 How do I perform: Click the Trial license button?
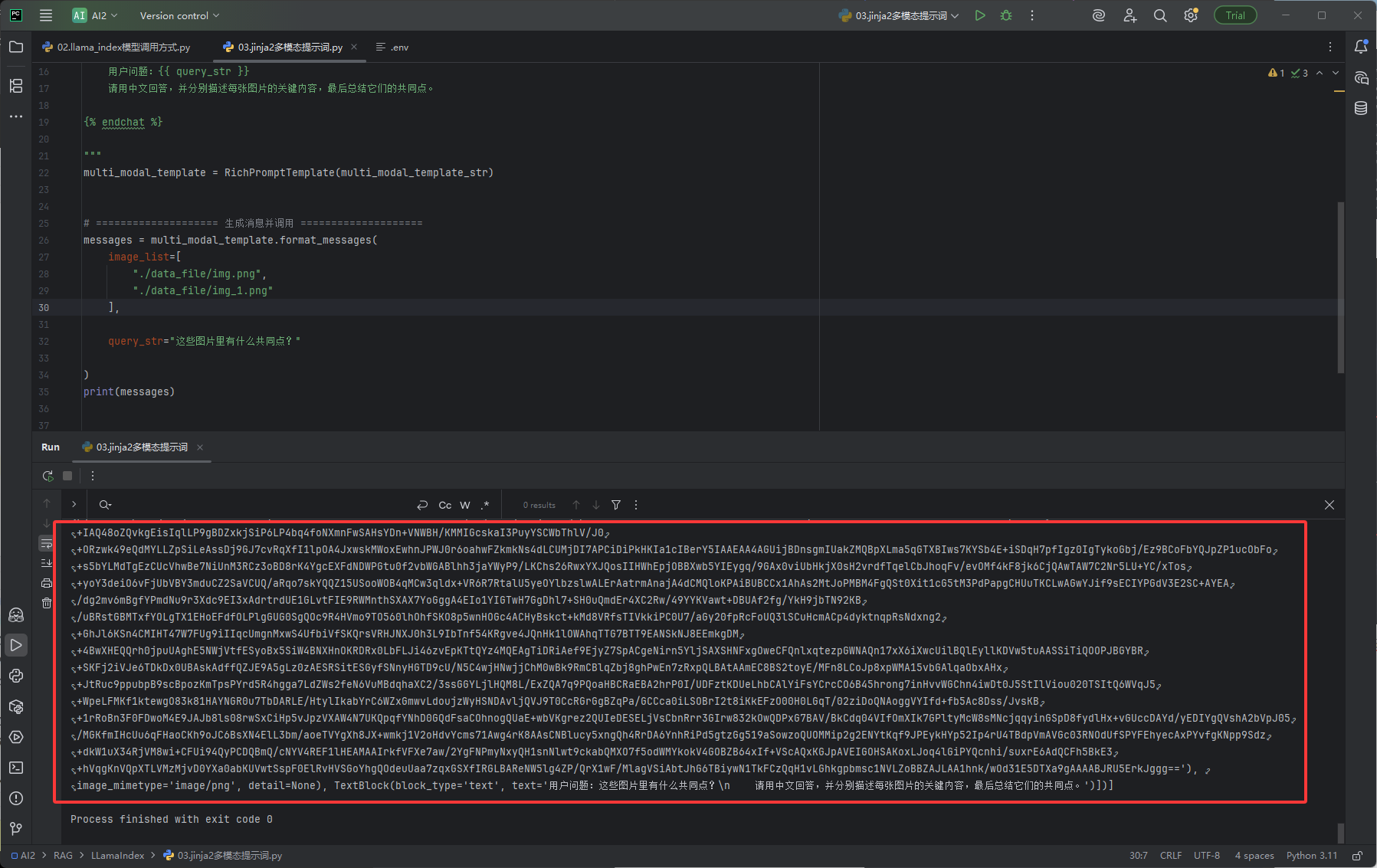coord(1235,15)
